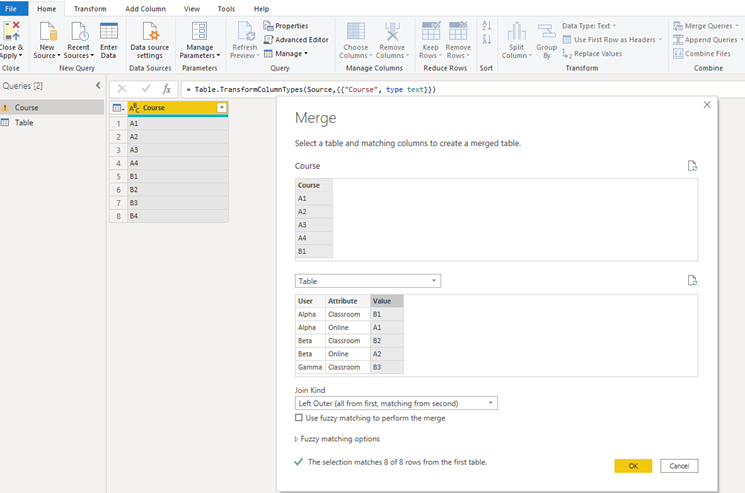Screen dimensions: 745x493
Task: Click cell B4 in row 8
Action: 178,216
